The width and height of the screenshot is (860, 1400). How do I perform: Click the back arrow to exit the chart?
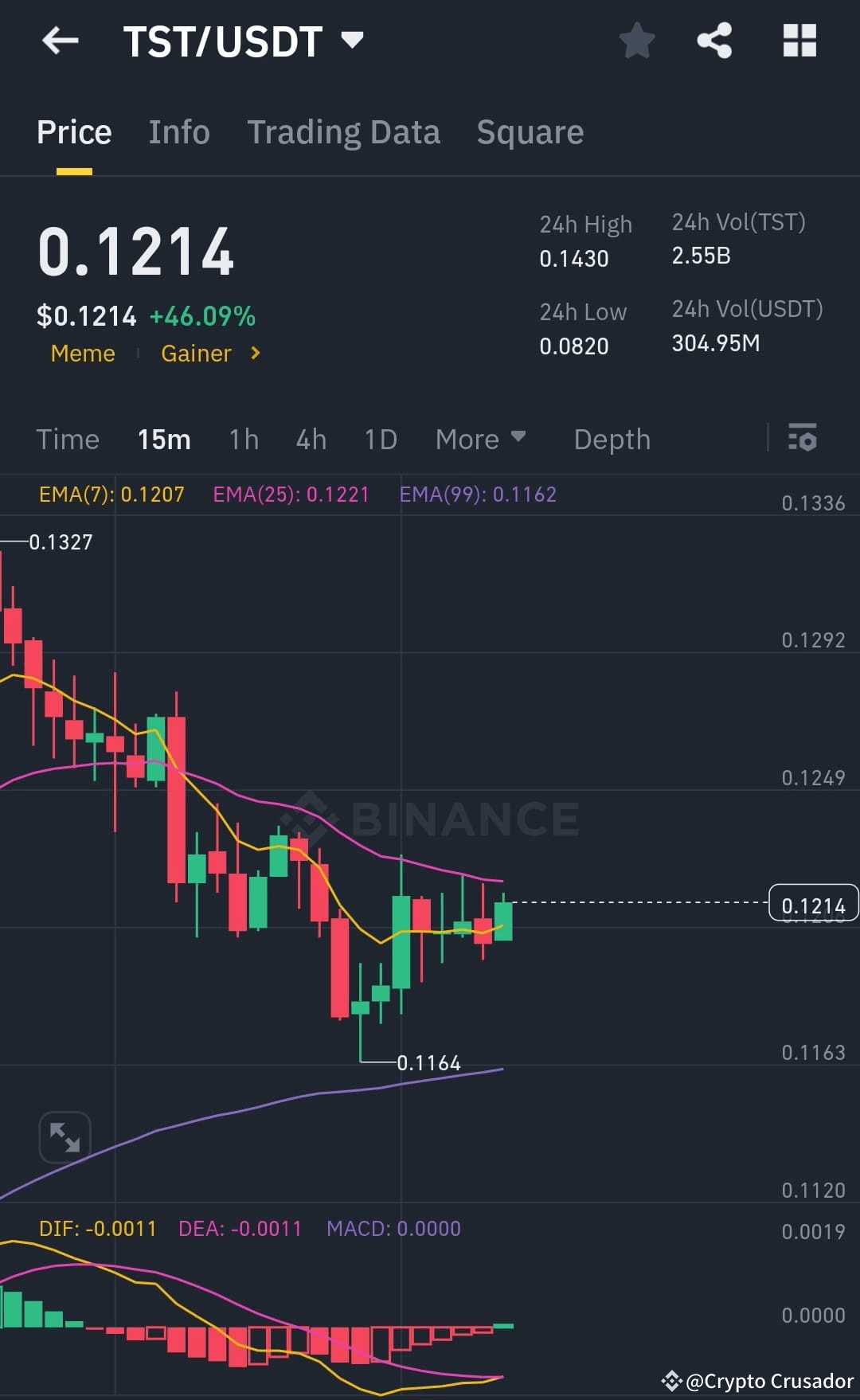click(61, 41)
